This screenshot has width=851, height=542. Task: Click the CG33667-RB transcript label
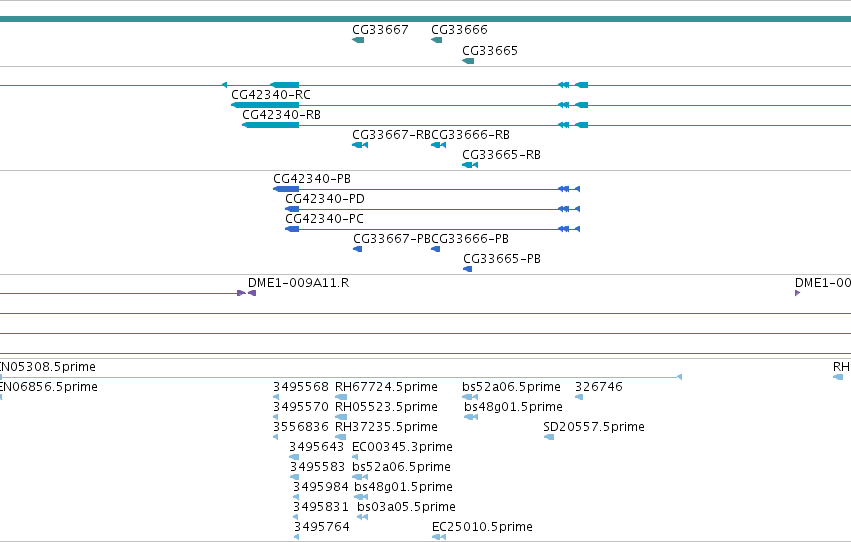[391, 135]
